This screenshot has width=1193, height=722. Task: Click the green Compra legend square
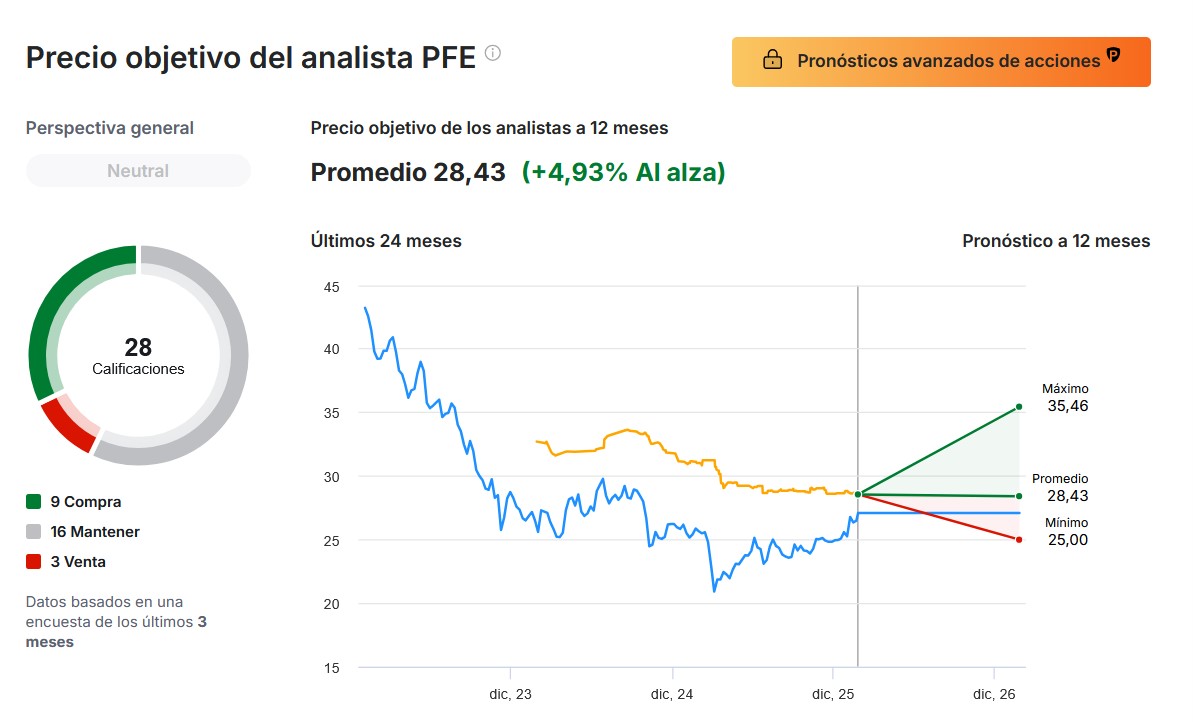click(x=34, y=502)
